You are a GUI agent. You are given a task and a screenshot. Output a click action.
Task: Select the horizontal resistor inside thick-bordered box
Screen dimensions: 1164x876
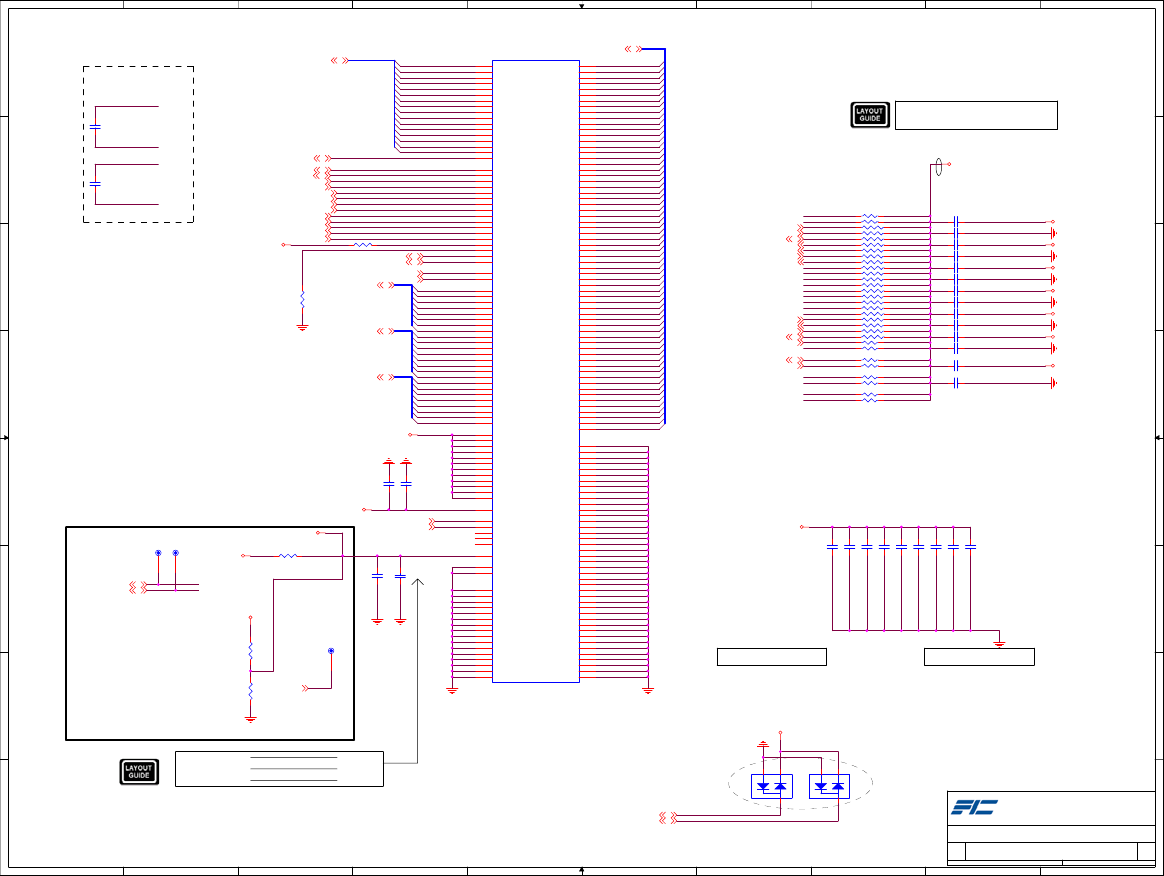pyautogui.click(x=288, y=556)
